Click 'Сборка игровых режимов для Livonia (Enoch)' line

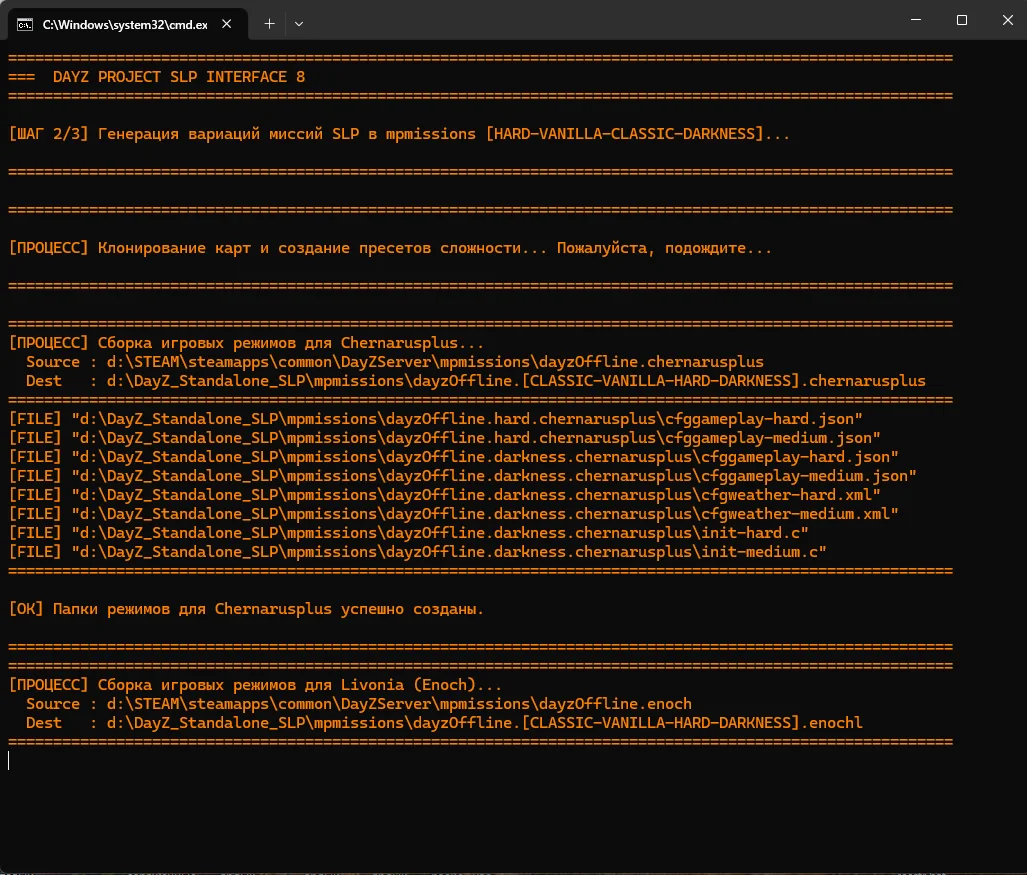[255, 685]
